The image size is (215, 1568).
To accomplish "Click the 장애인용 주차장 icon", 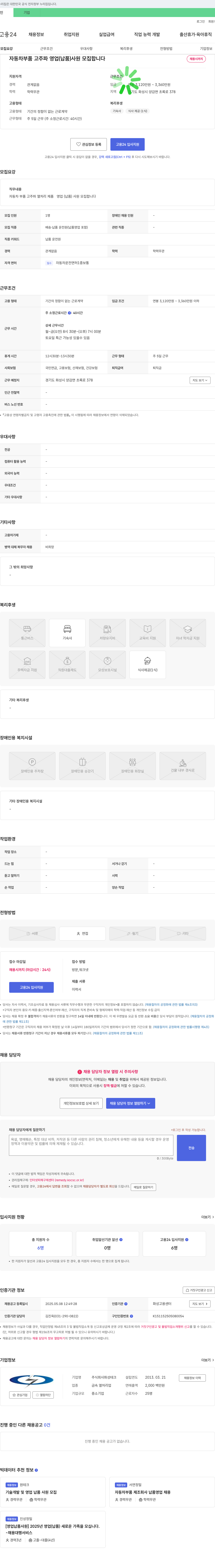I will 32,766.
